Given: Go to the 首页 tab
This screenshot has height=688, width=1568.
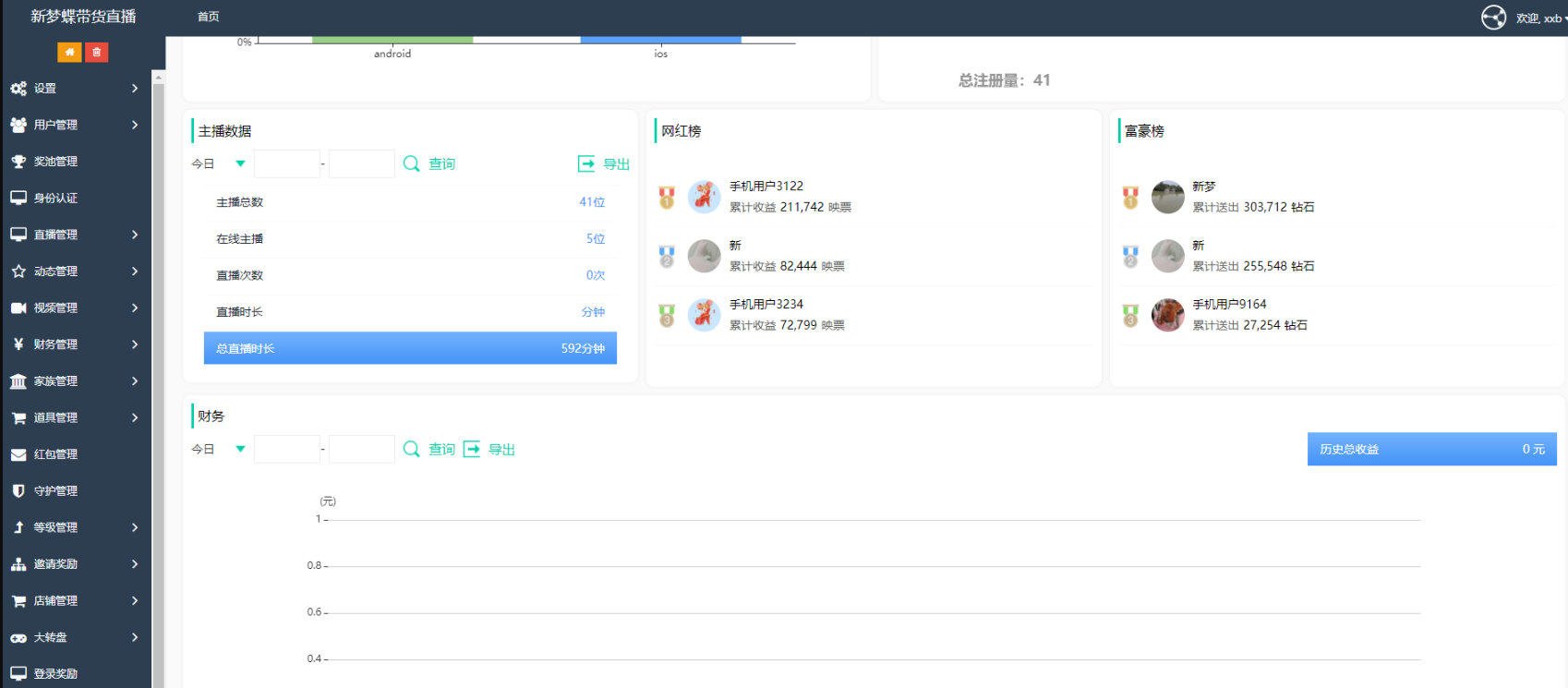Looking at the screenshot, I should [209, 17].
